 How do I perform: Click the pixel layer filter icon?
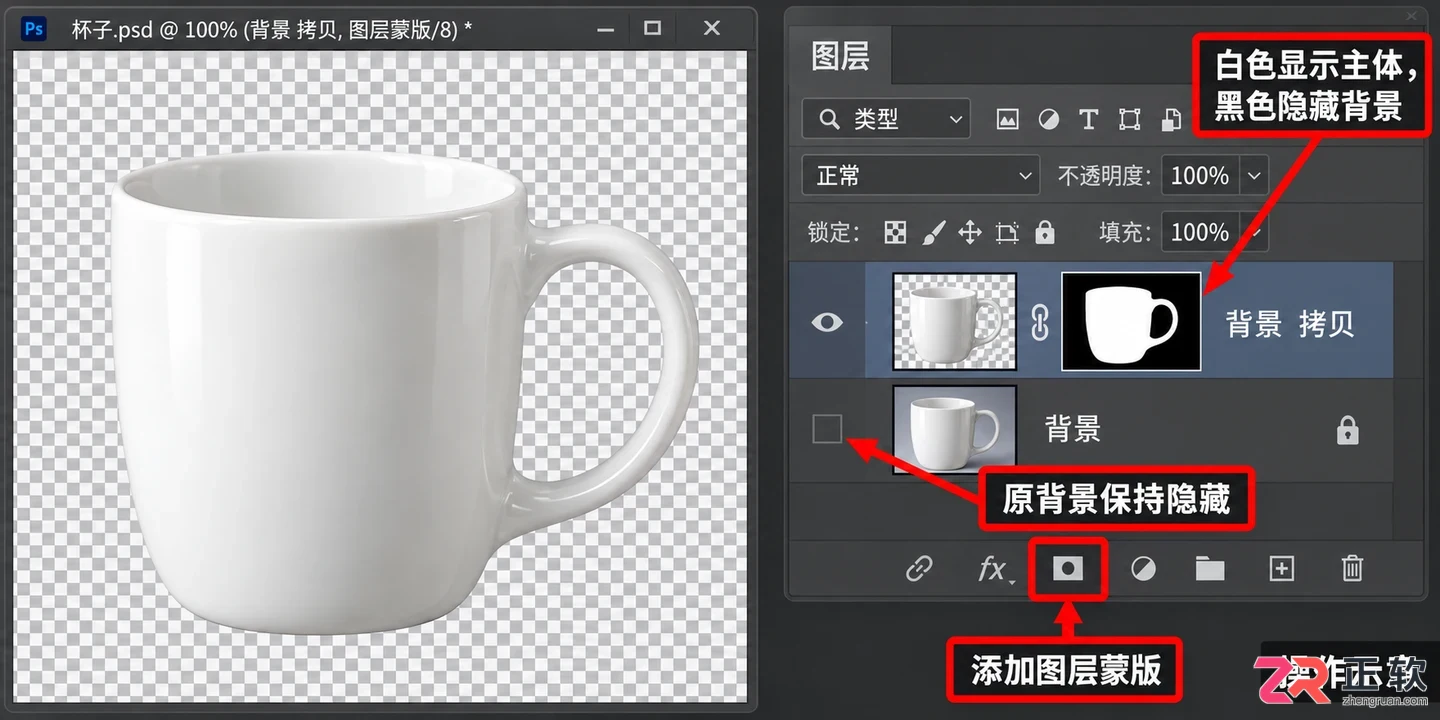[x=1007, y=120]
